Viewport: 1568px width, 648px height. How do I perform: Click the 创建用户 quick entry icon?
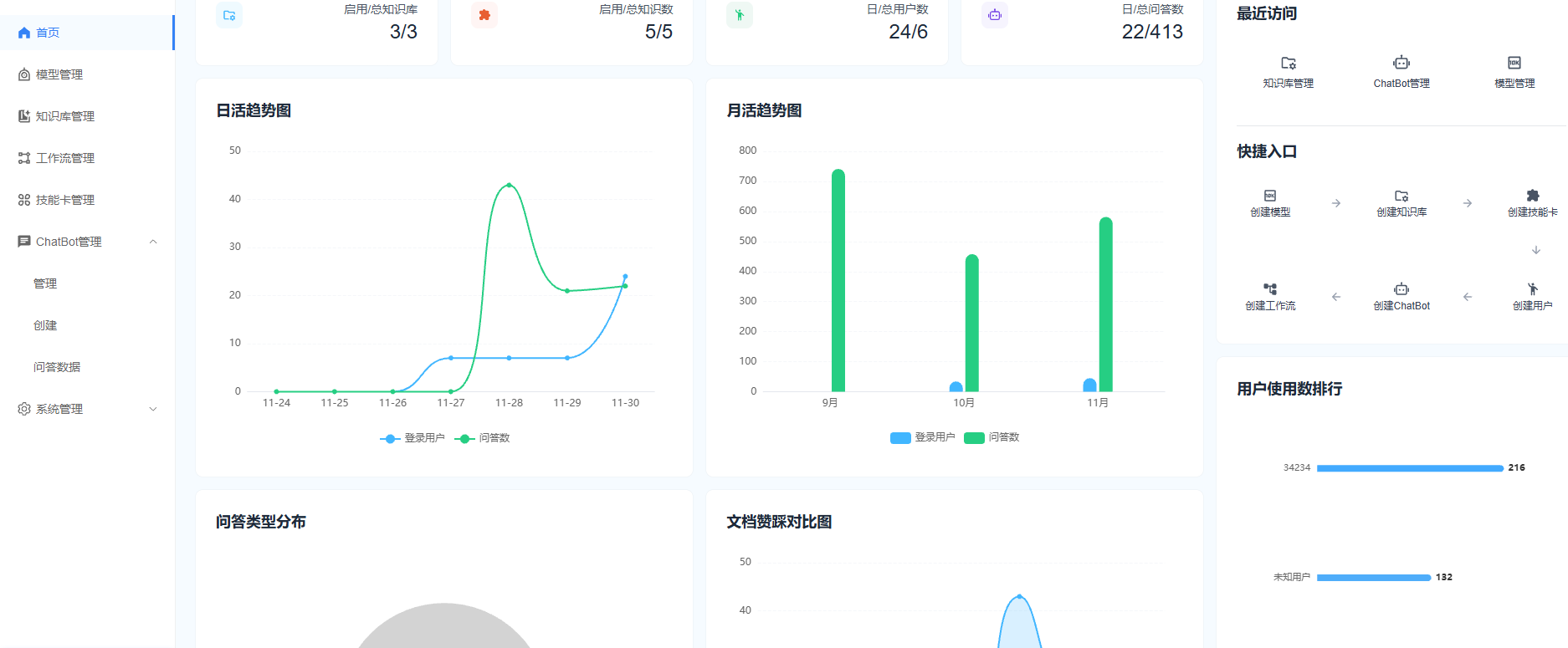pyautogui.click(x=1532, y=289)
